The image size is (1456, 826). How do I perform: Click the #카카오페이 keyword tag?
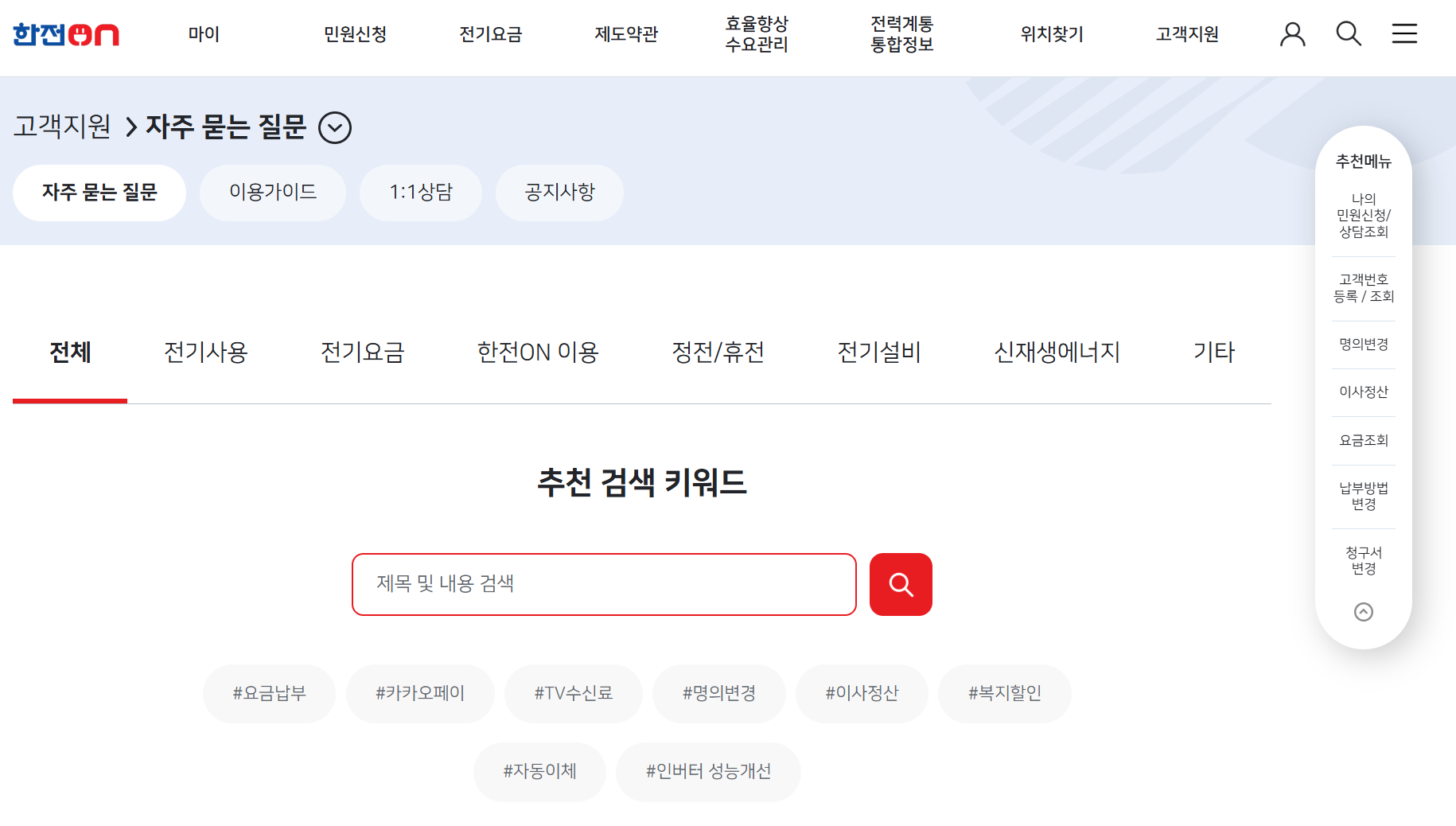pyautogui.click(x=420, y=692)
